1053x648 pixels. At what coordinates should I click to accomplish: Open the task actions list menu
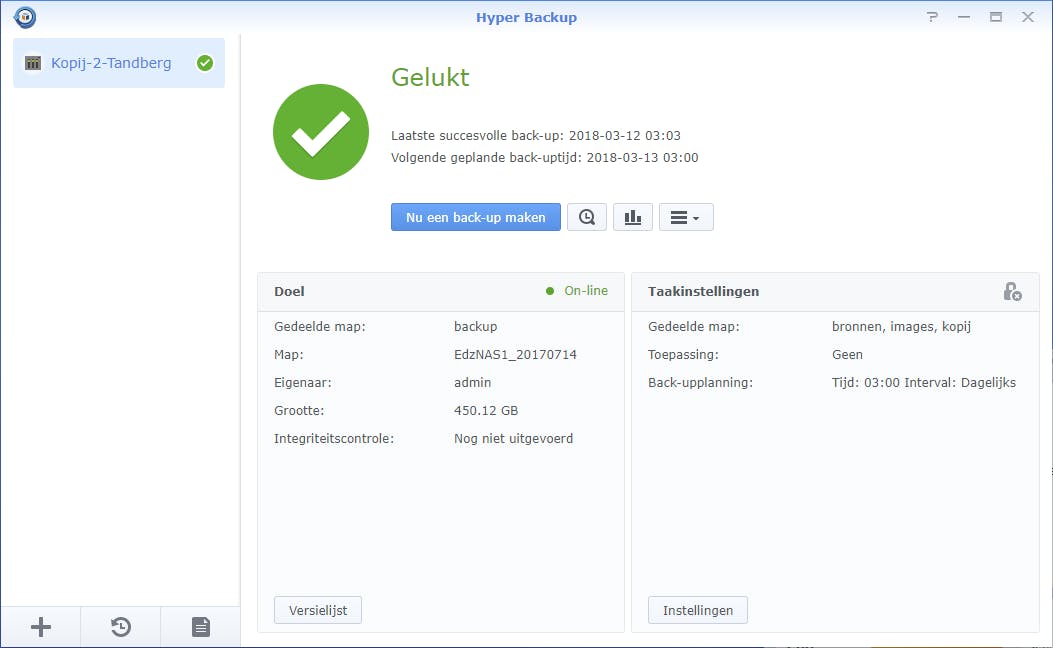pyautogui.click(x=679, y=217)
